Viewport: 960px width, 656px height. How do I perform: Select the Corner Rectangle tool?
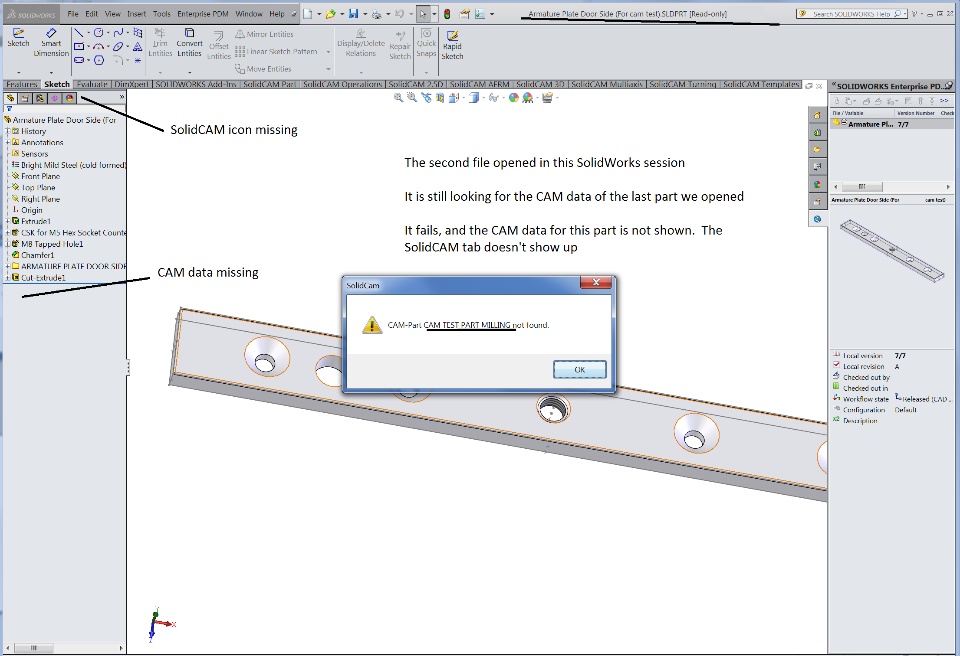79,47
